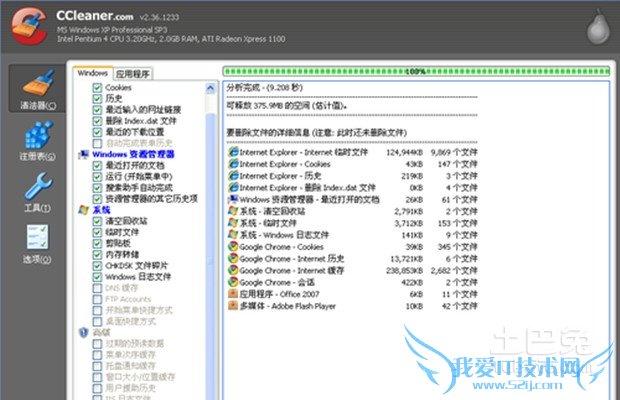Open the Registry (注册表) section
The image size is (620, 400).
click(38, 140)
